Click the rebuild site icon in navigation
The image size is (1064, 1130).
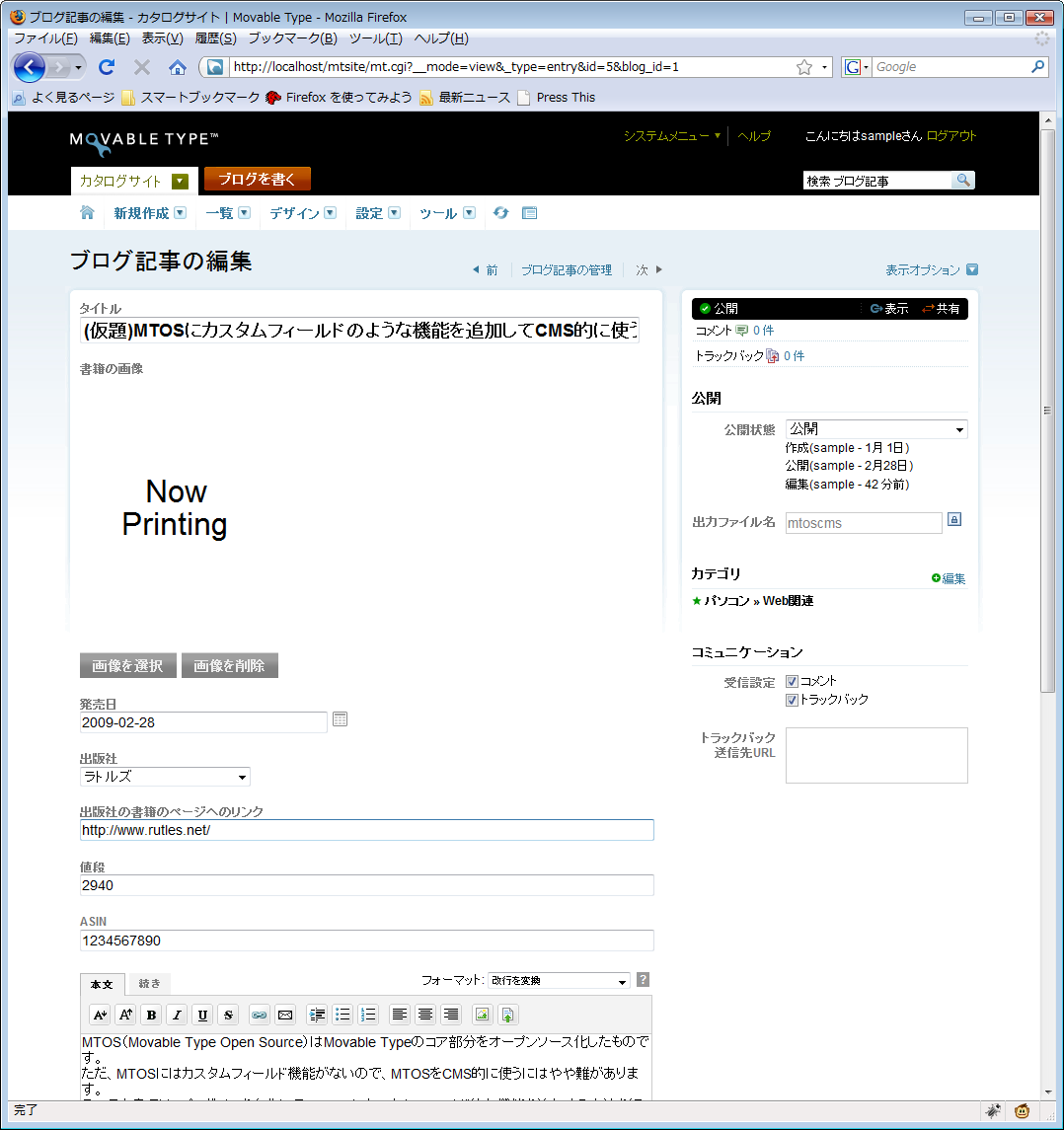pyautogui.click(x=500, y=213)
